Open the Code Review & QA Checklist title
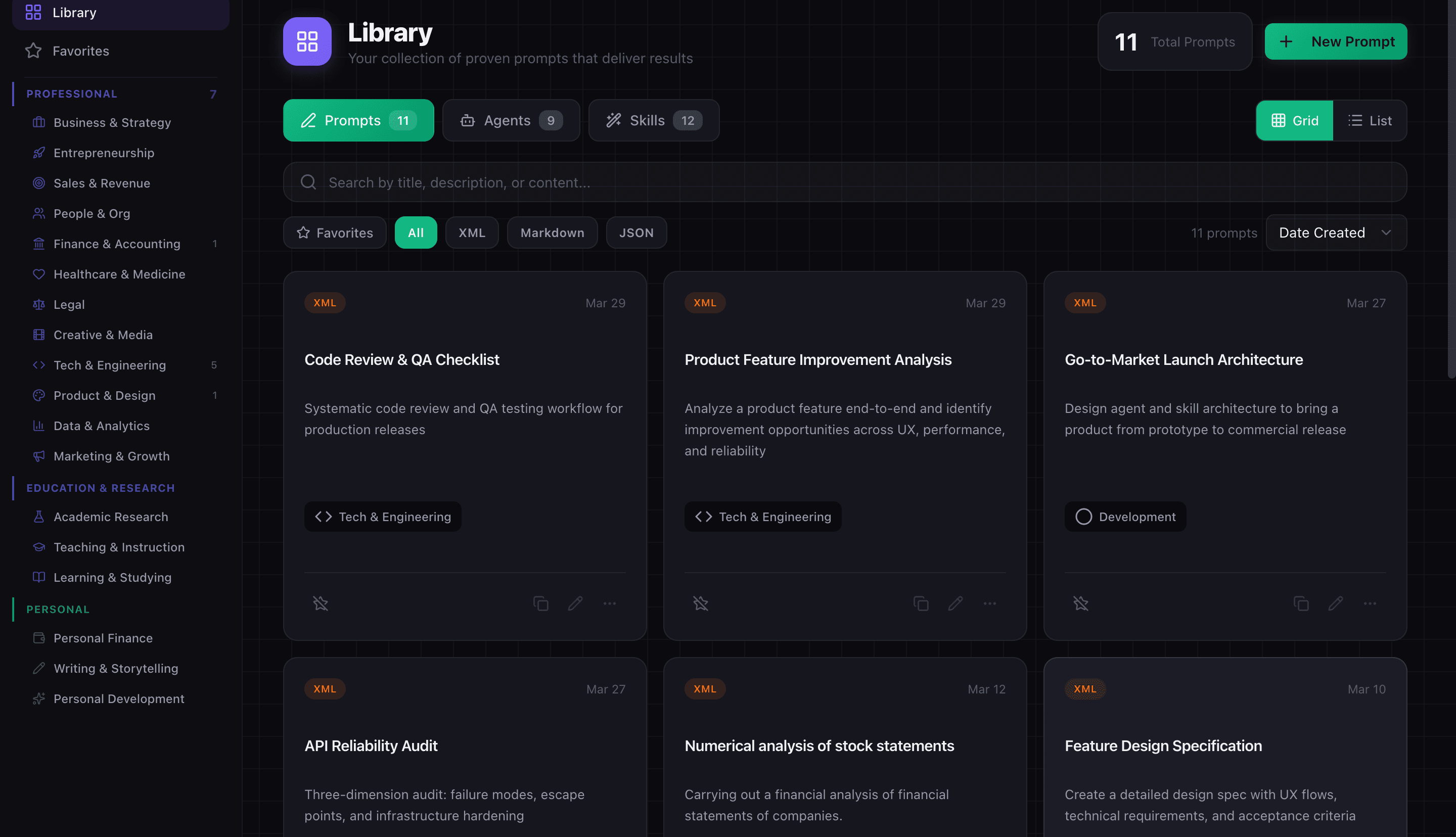 click(402, 359)
